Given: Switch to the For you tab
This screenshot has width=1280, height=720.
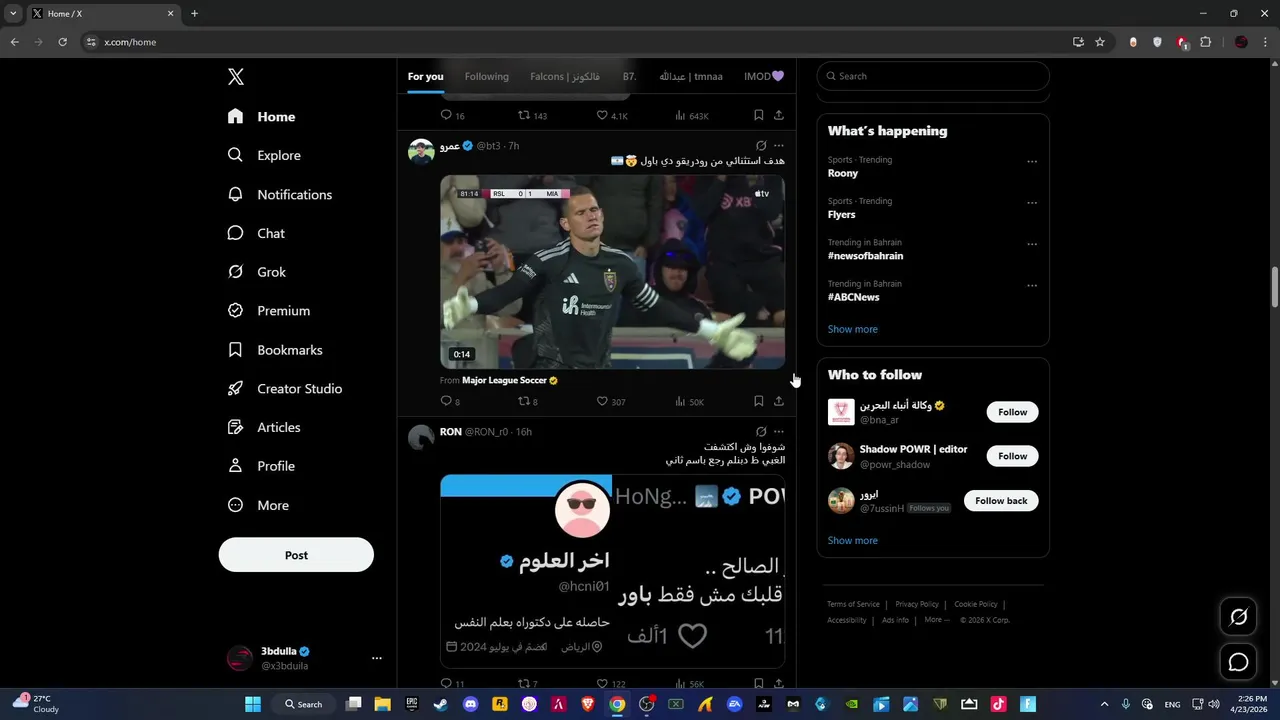Looking at the screenshot, I should [x=425, y=77].
